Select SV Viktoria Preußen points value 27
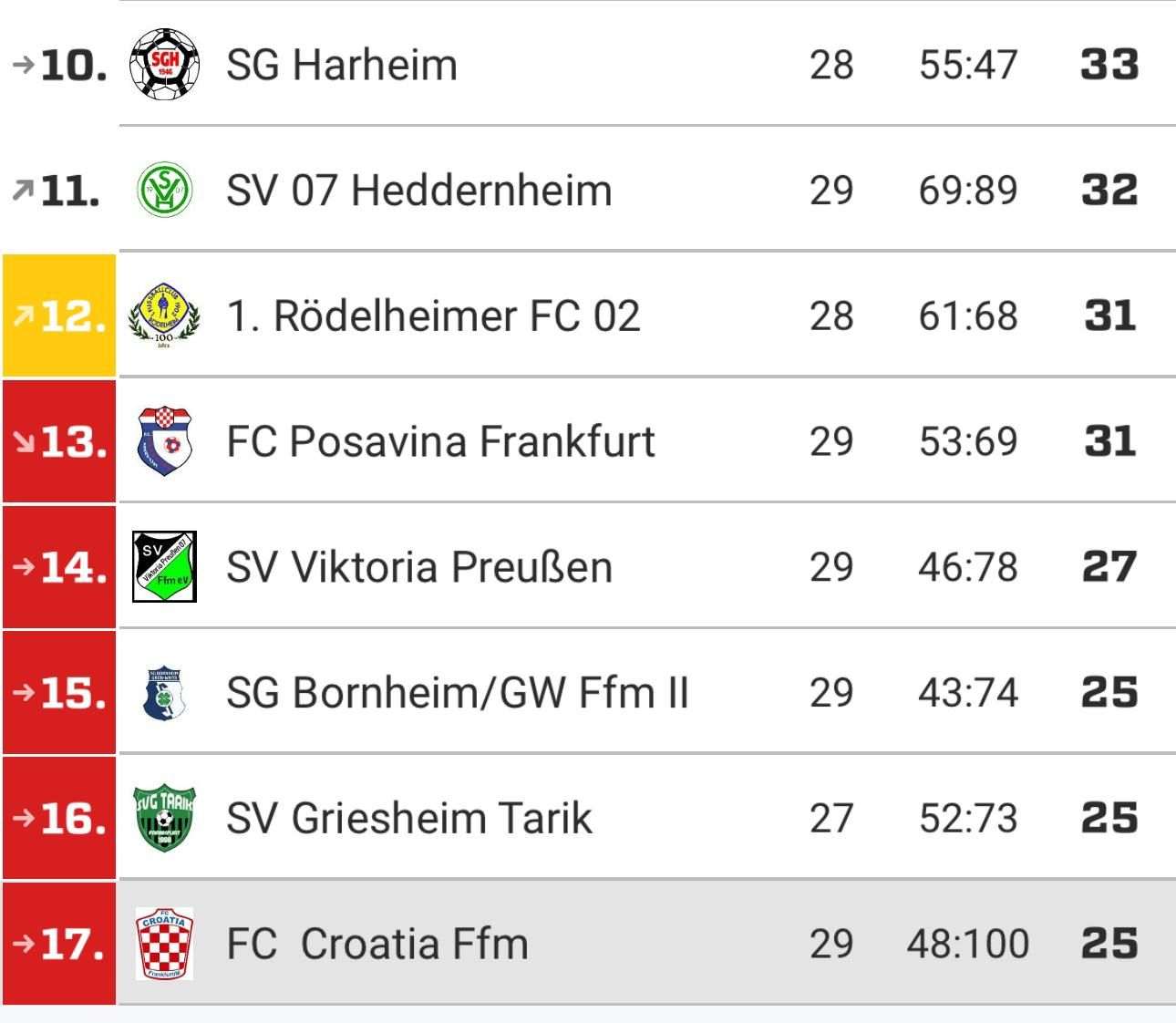 click(1109, 567)
